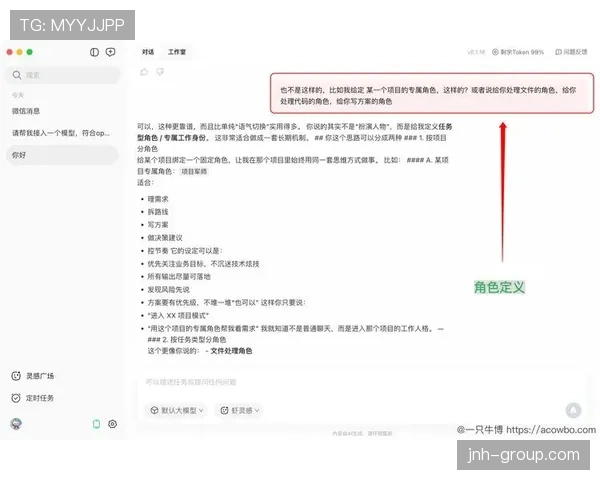The height and width of the screenshot is (480, 600).
Task: Switch to the 工作室 tab
Action: (177, 52)
